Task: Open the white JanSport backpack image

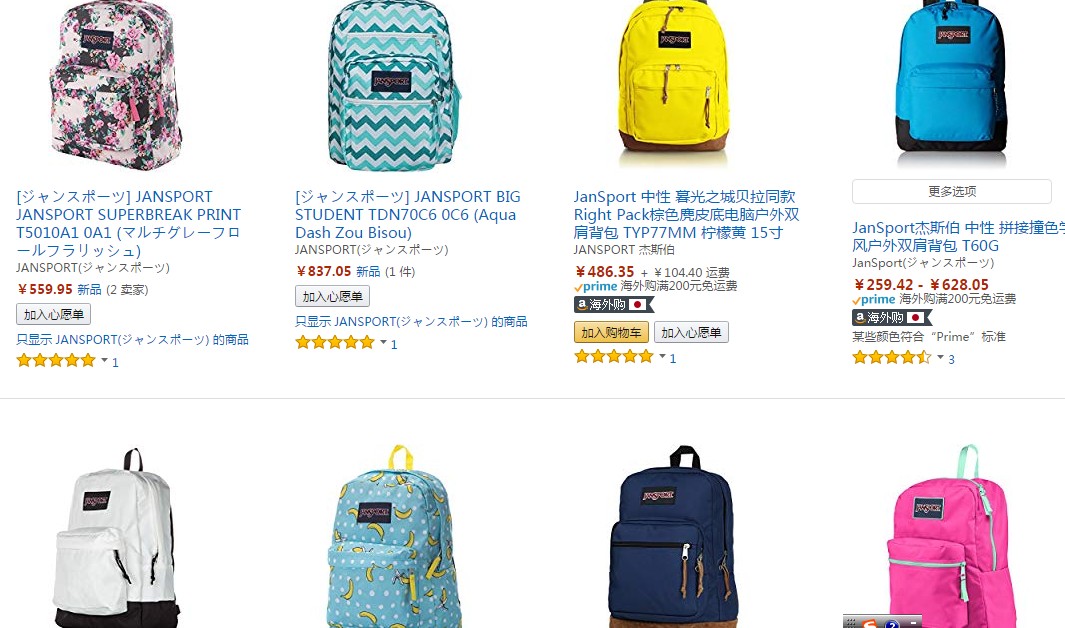Action: pyautogui.click(x=115, y=536)
